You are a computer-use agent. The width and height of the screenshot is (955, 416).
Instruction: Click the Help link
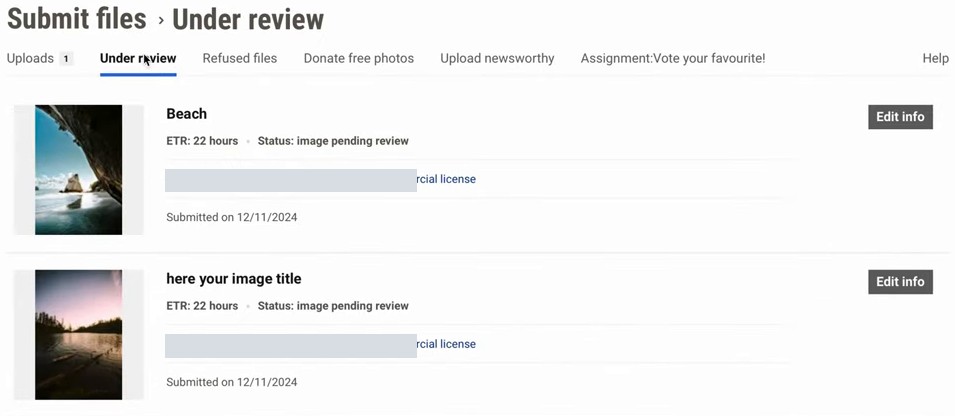click(936, 58)
